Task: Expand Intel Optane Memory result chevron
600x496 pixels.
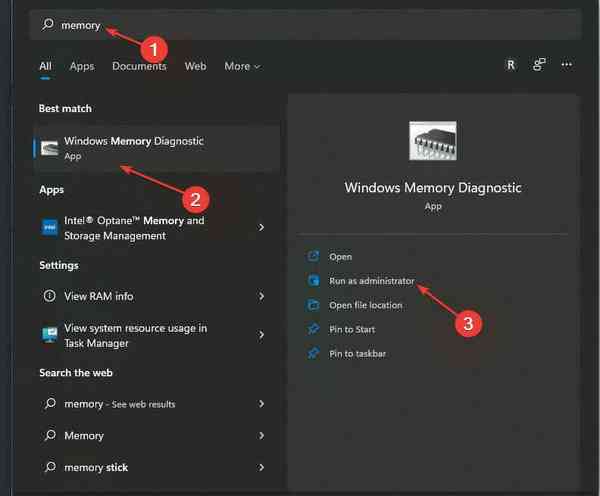Action: tap(261, 228)
